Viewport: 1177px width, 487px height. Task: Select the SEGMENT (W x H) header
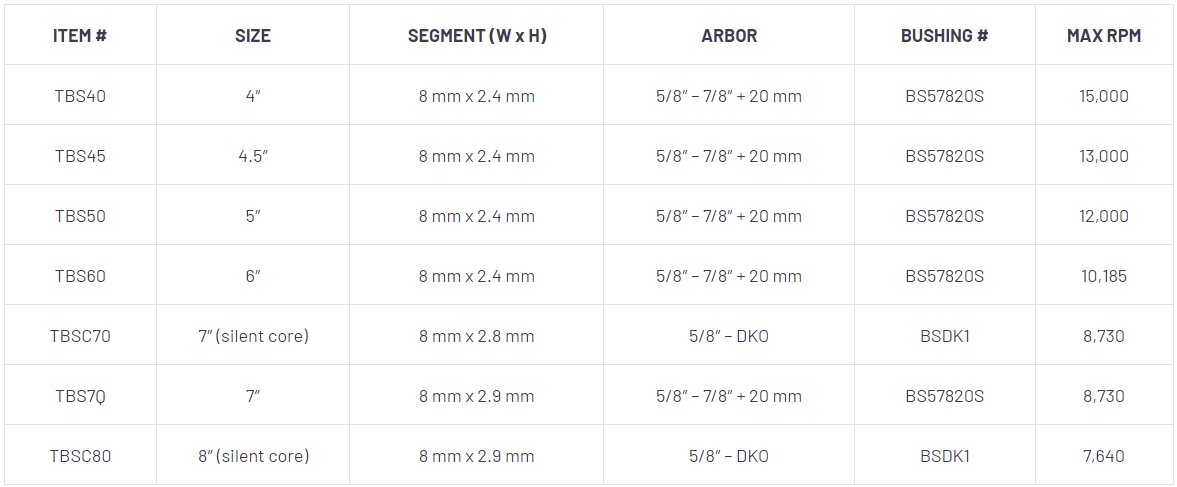coord(477,36)
